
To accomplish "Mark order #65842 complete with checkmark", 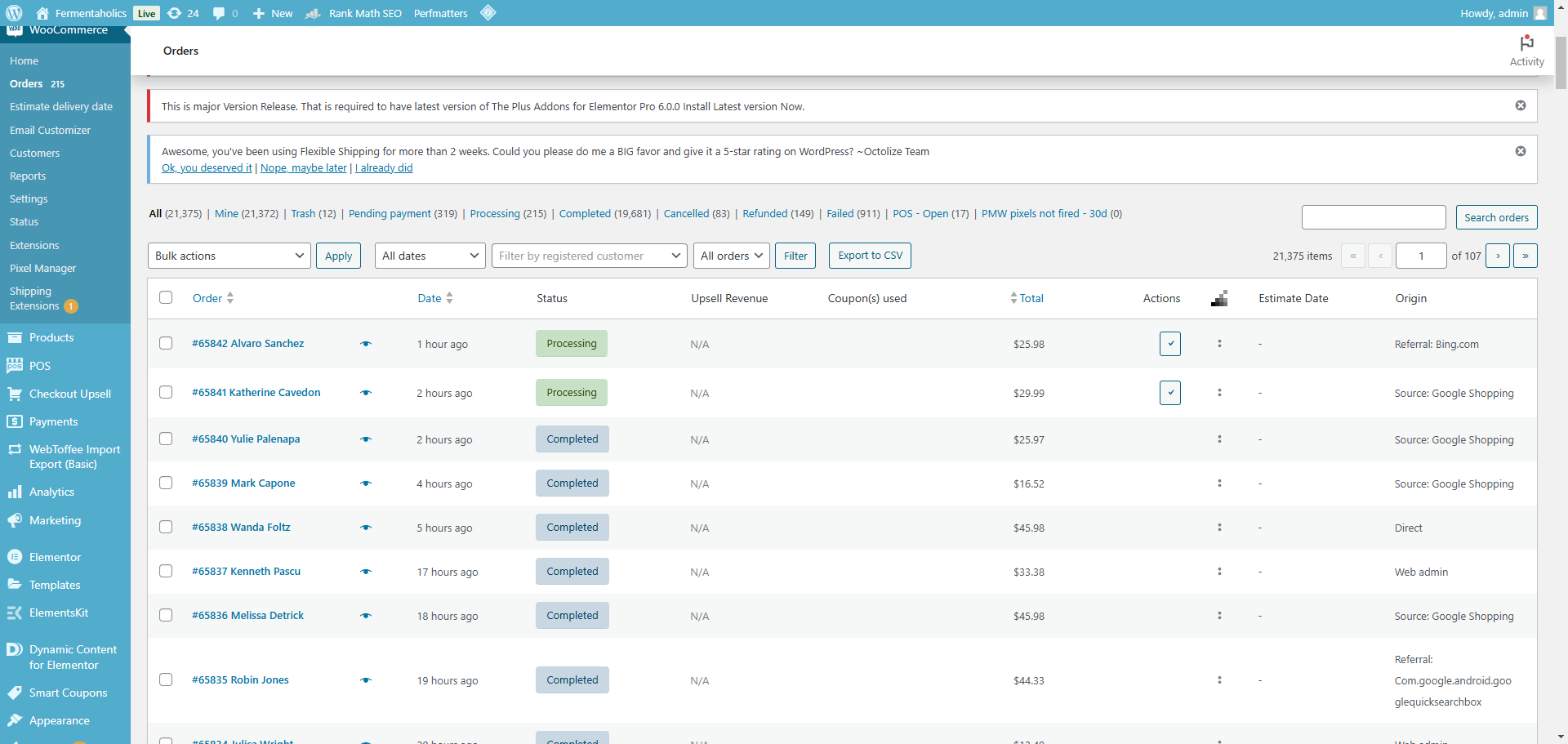I will 1170,344.
